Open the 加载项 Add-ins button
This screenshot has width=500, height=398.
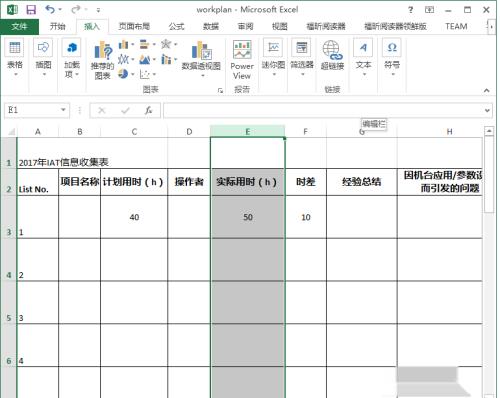tap(72, 59)
